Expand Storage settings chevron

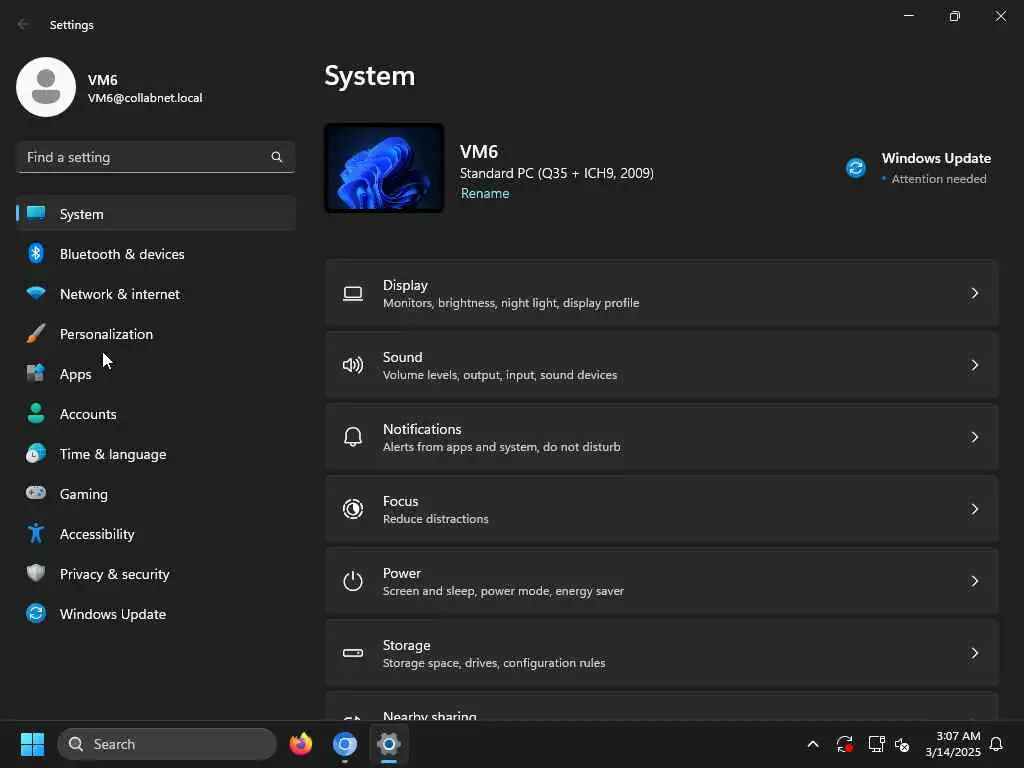[x=974, y=652]
